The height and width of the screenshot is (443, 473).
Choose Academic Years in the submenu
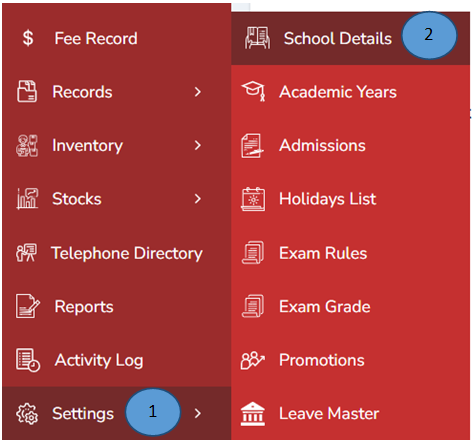[350, 92]
